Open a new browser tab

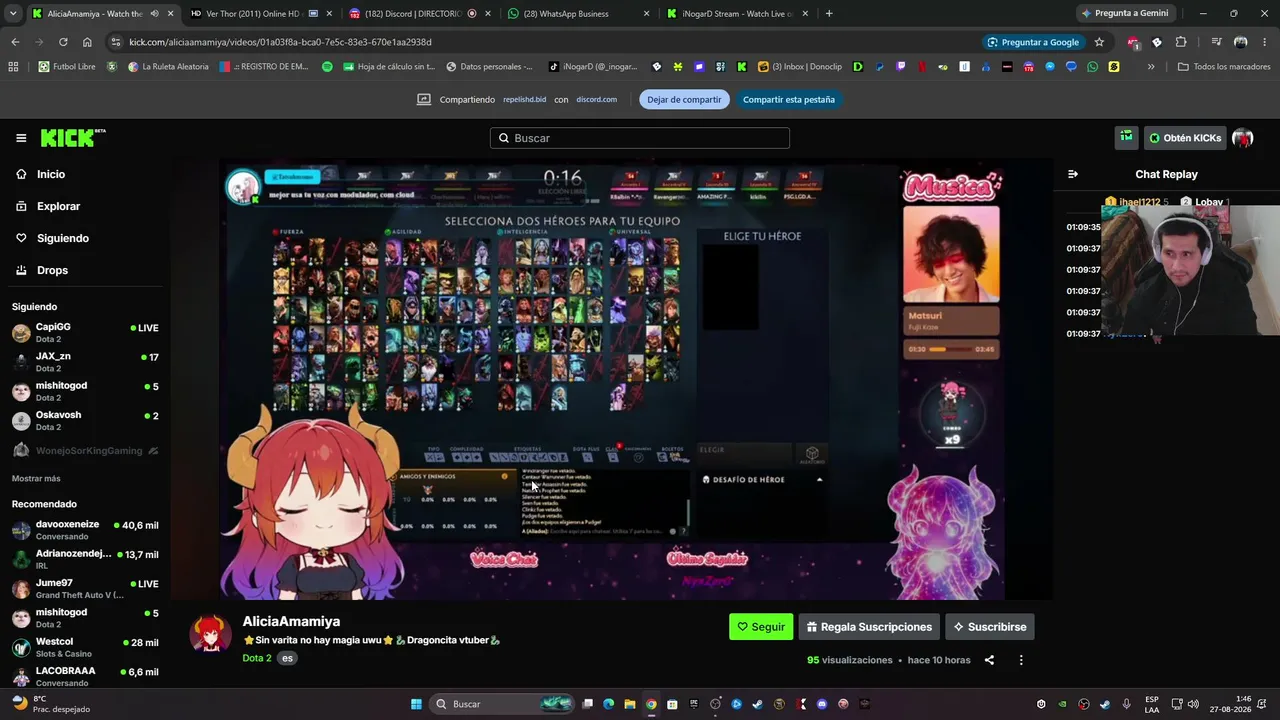point(829,13)
